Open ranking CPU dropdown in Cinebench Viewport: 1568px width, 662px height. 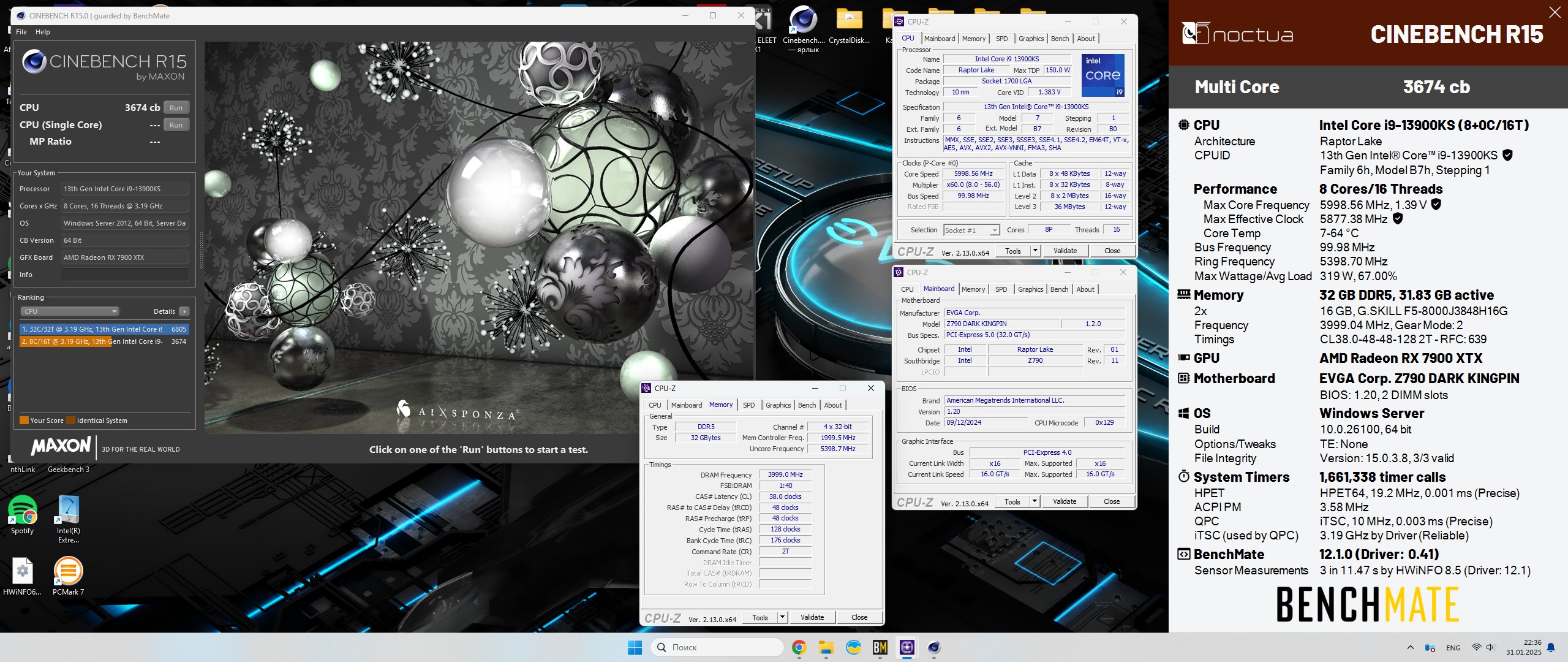point(70,311)
